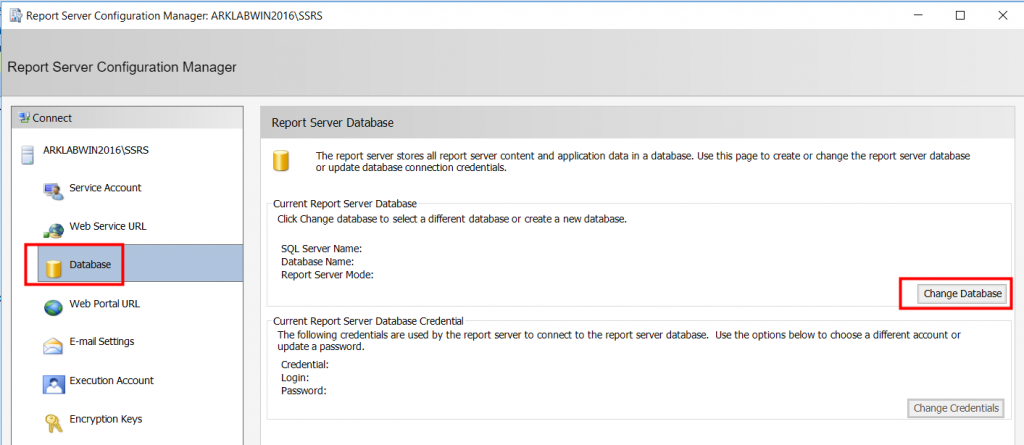Open Service Account icon in sidebar

click(x=54, y=190)
